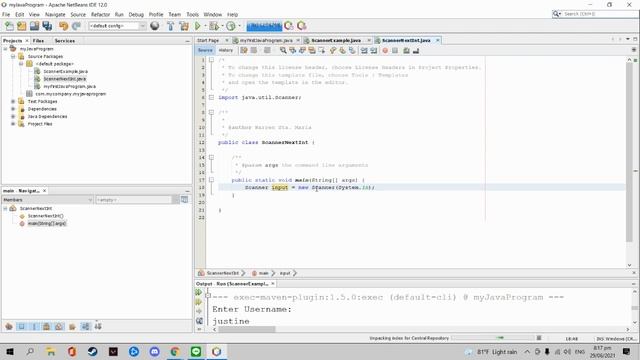
Task: Click the Unpacking index progress bar
Action: pos(493,338)
